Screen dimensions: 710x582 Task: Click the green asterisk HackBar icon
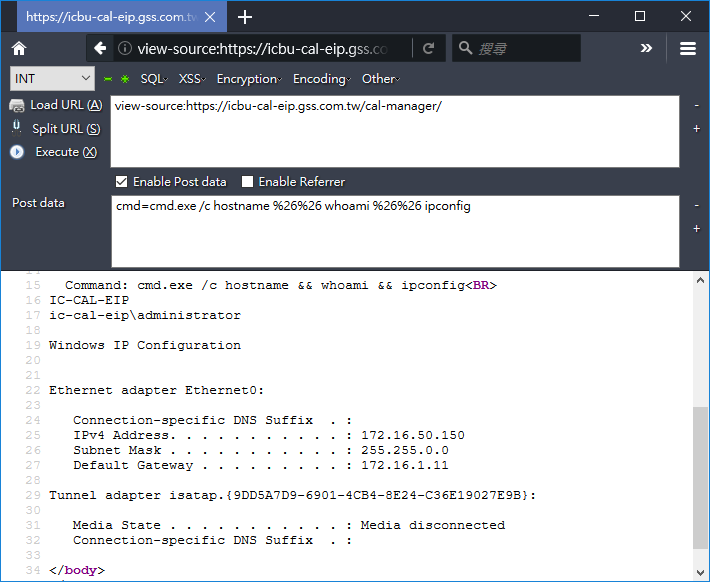(125, 79)
